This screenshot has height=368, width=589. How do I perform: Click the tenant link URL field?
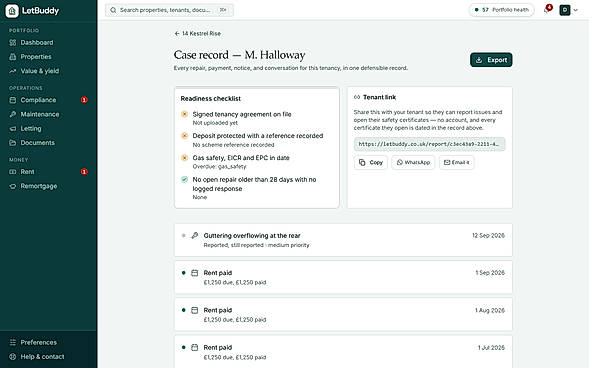pos(429,144)
